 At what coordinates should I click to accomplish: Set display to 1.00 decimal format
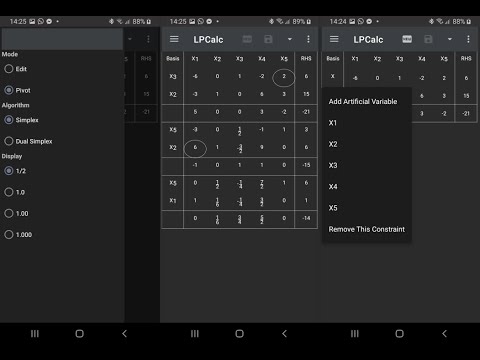(x=9, y=214)
